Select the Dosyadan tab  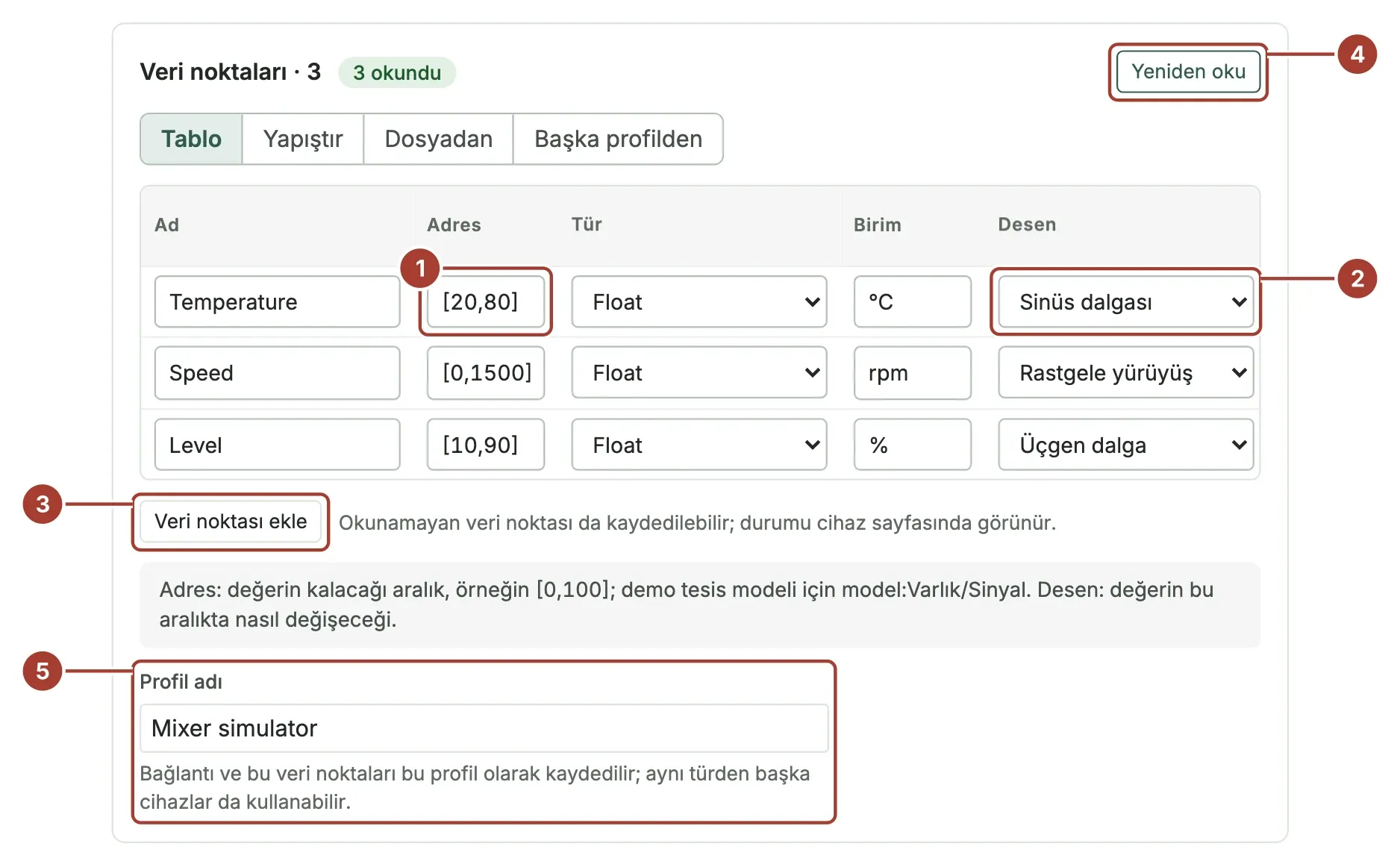[439, 139]
